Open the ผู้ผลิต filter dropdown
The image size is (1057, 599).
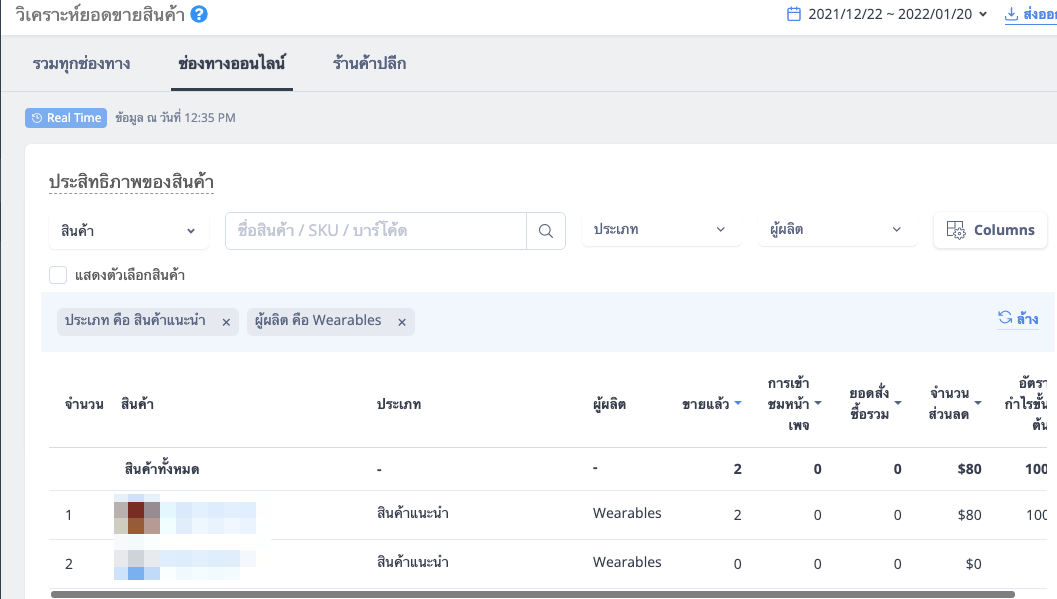837,230
